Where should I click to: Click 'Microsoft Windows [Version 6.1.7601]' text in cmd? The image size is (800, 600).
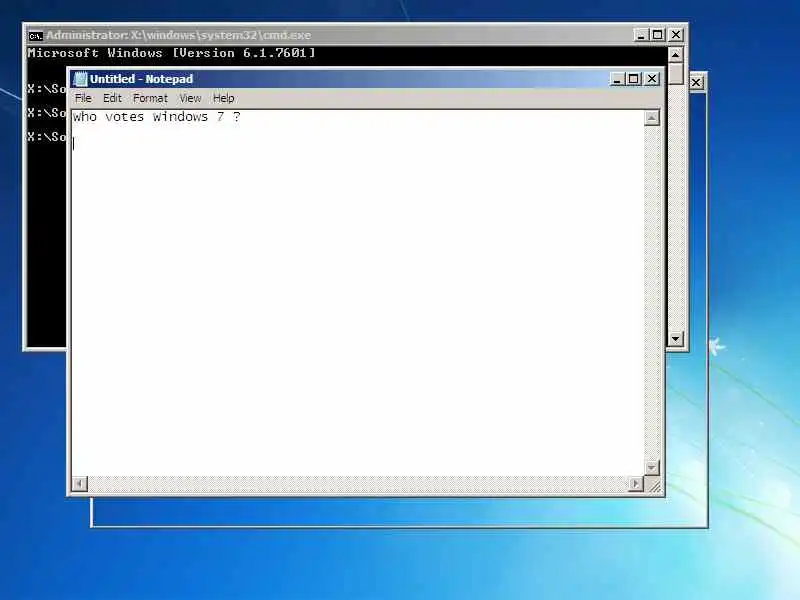[171, 53]
